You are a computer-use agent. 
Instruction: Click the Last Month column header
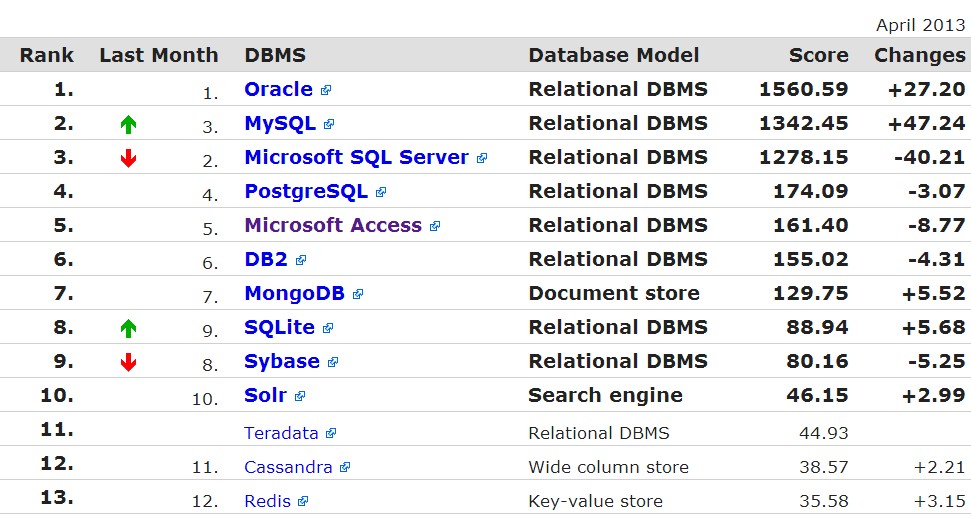(x=159, y=55)
